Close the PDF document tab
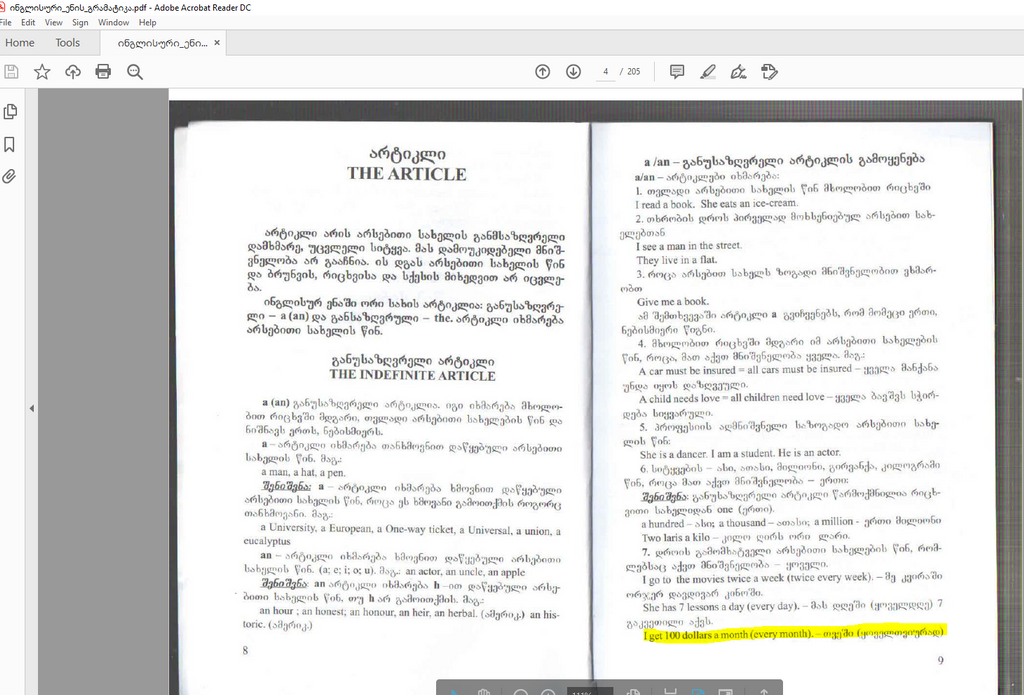Screen dimensions: 1024x695 click(x=217, y=42)
